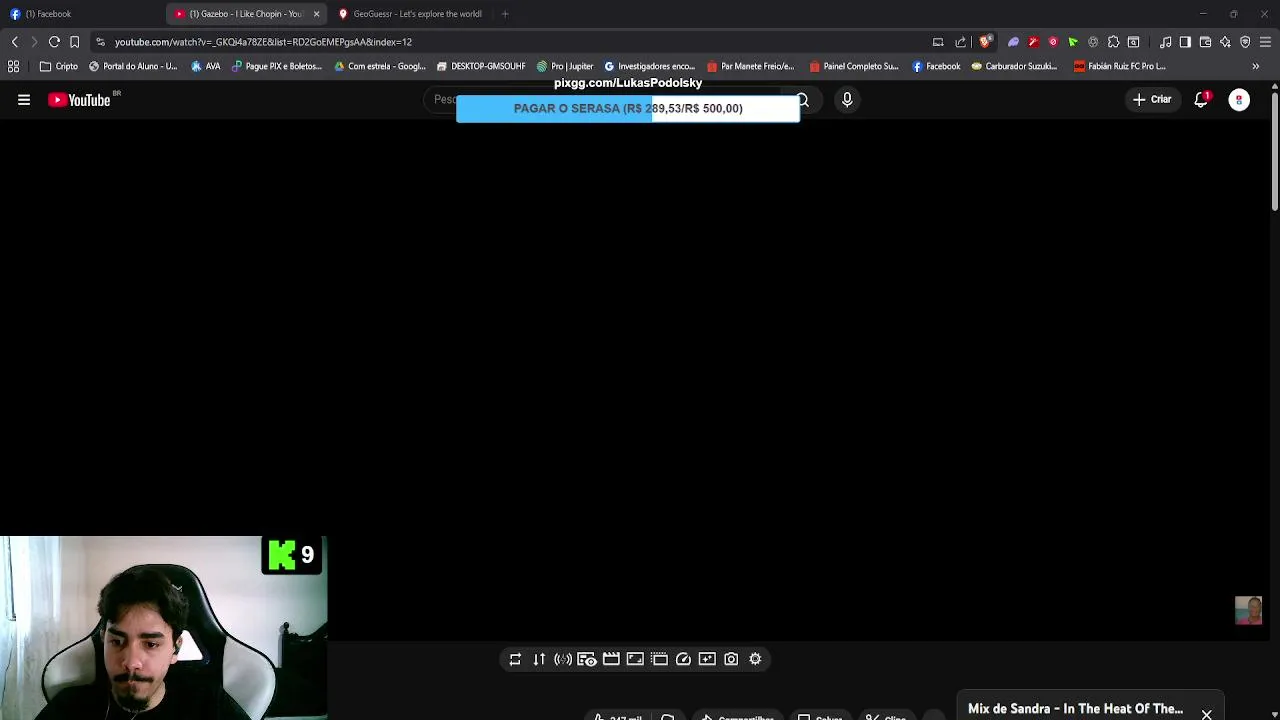Click the dashed-frame screen icon in player toolbar
Viewport: 1280px width, 720px height.
tap(659, 659)
